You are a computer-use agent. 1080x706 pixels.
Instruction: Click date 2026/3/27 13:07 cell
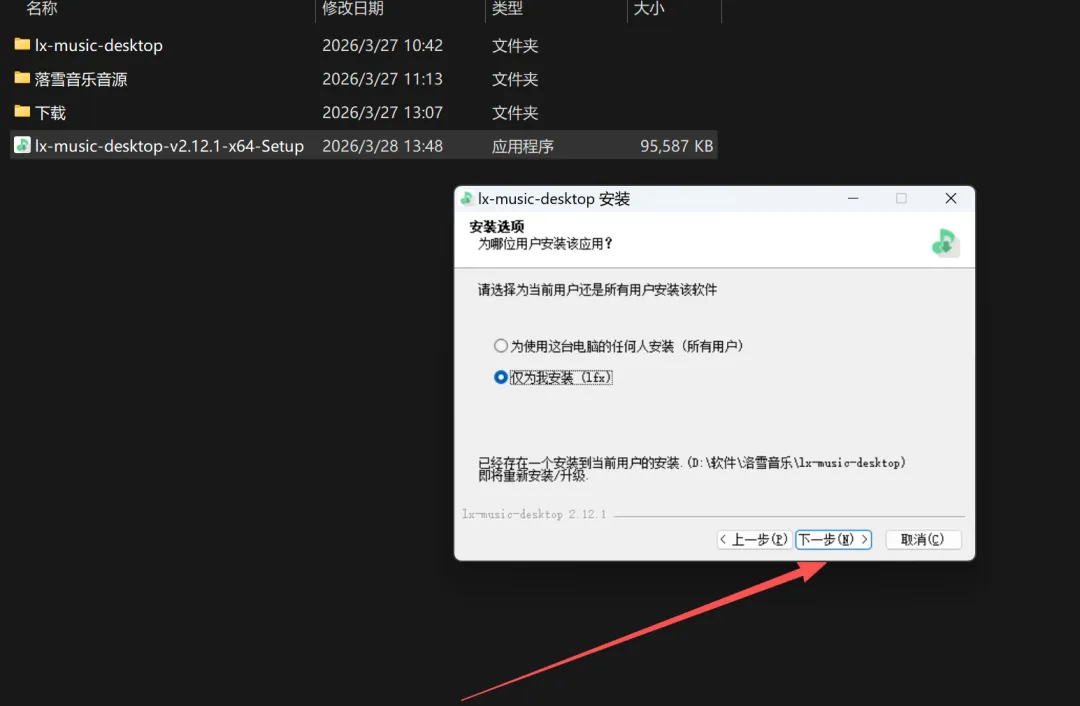pyautogui.click(x=382, y=112)
